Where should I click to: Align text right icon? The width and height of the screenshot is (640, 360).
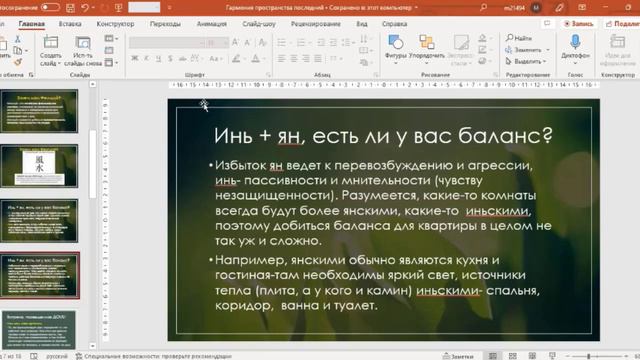coord(306,59)
